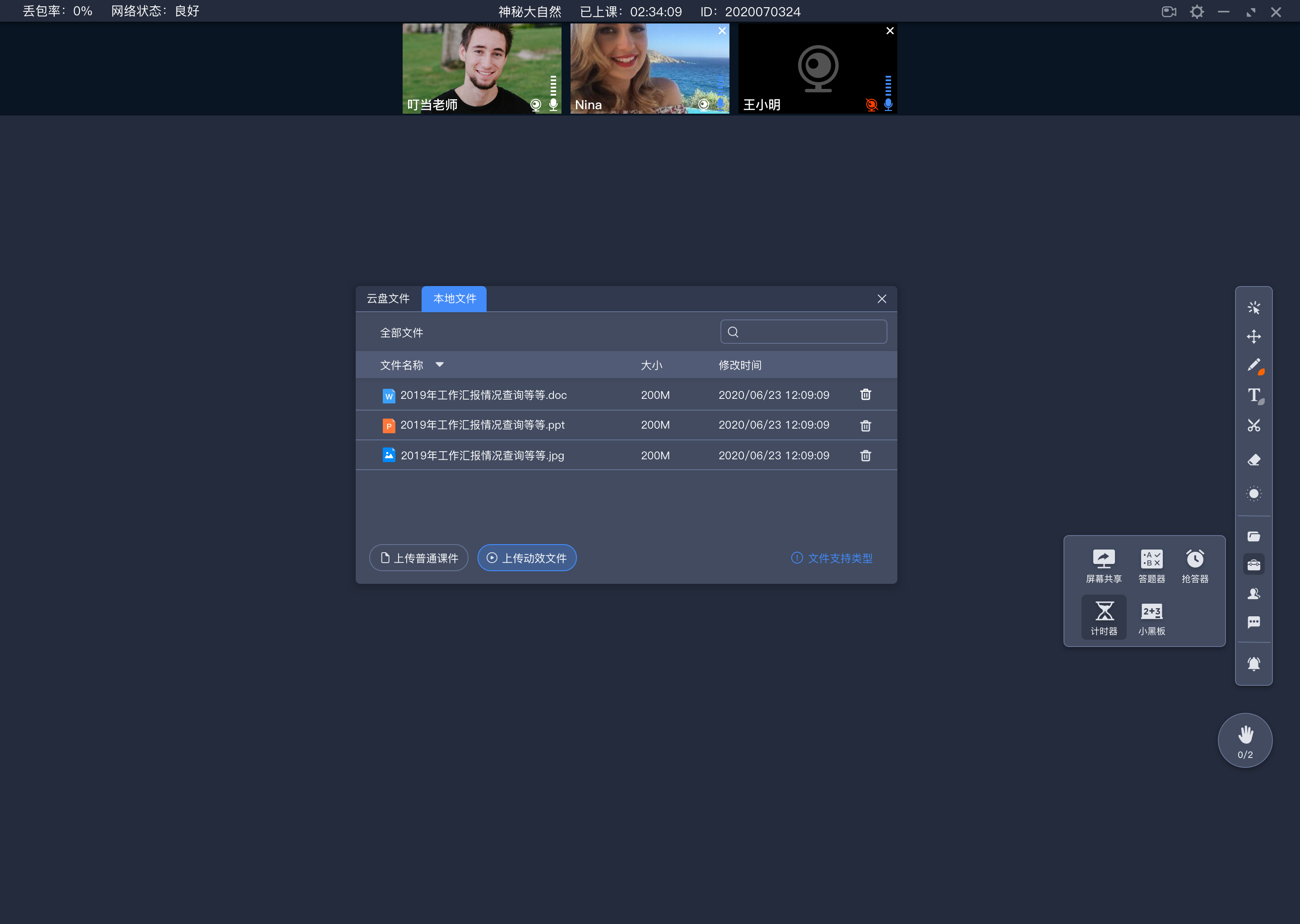Click the text tool icon
This screenshot has height=924, width=1300.
[1253, 396]
